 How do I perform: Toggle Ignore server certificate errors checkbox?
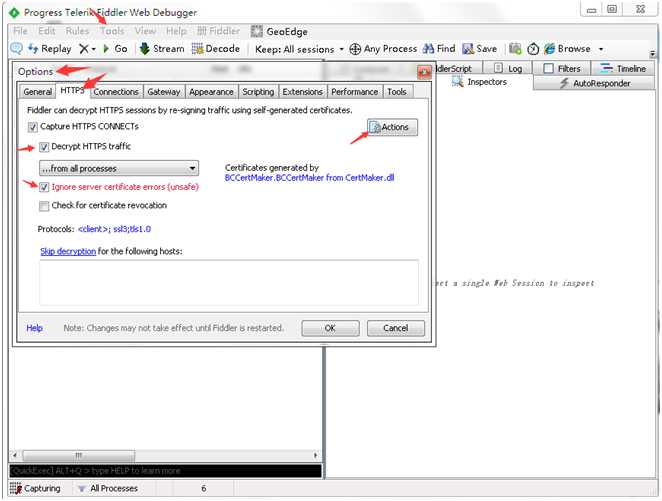coord(44,187)
